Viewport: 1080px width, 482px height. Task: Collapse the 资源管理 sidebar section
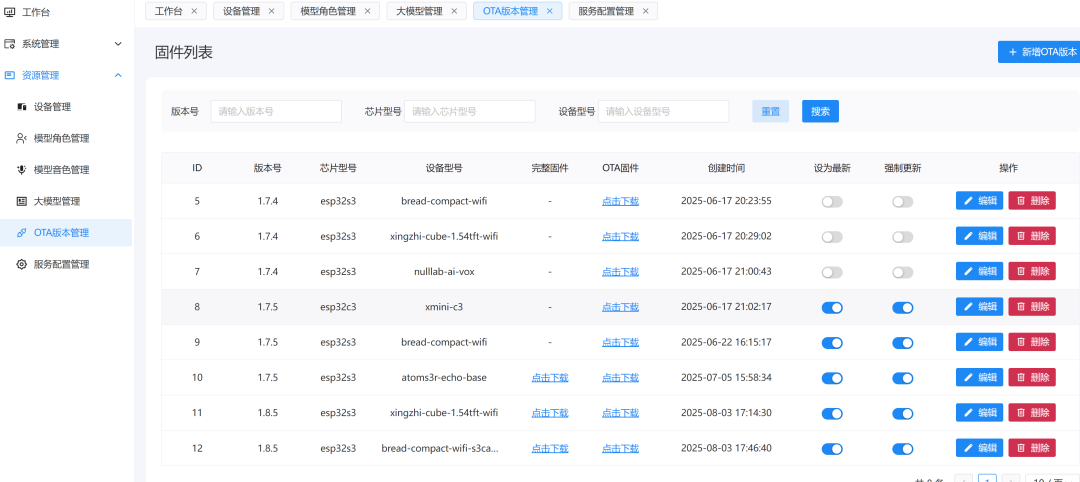point(118,75)
